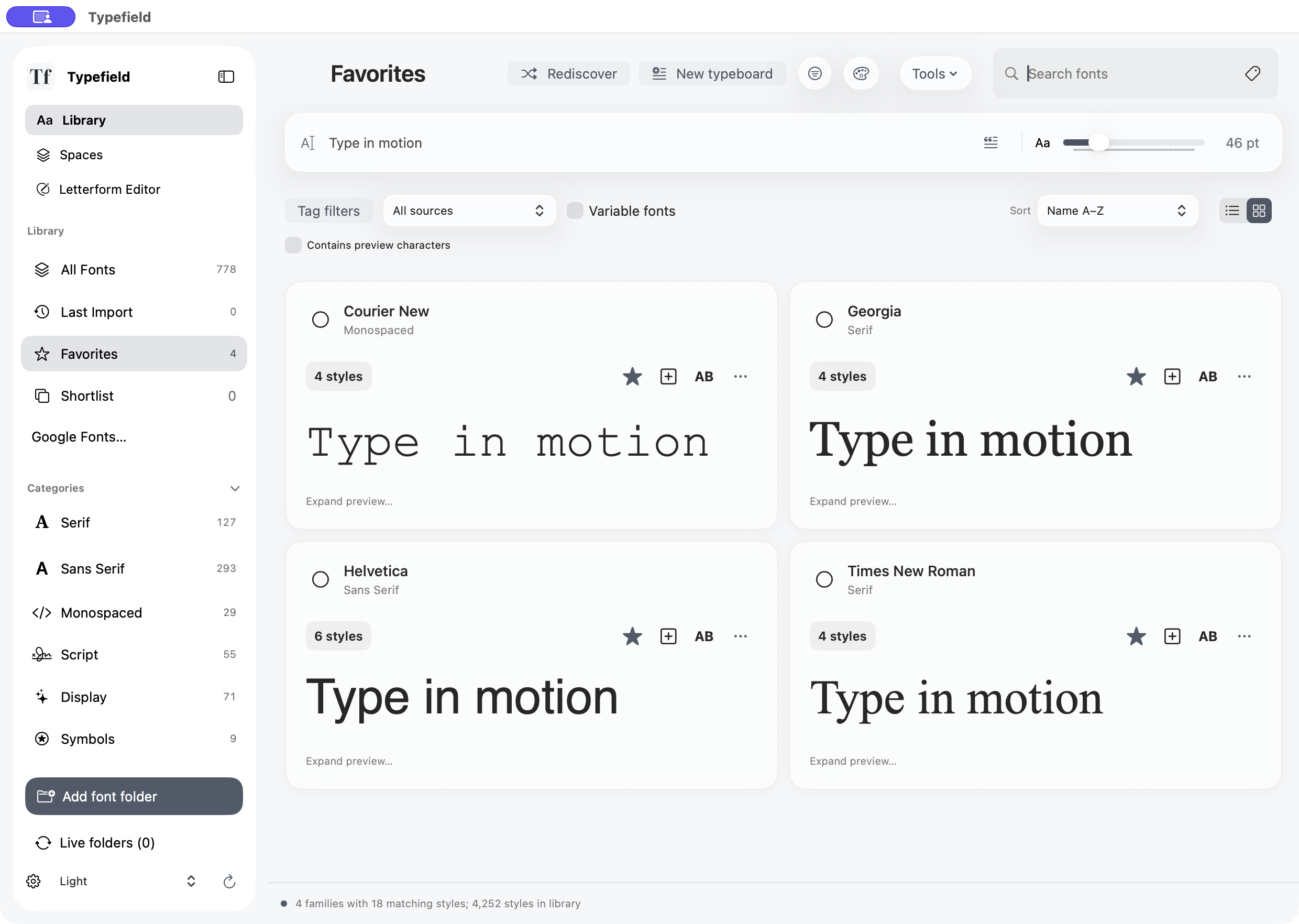Select Courier New radio circle

coord(321,320)
